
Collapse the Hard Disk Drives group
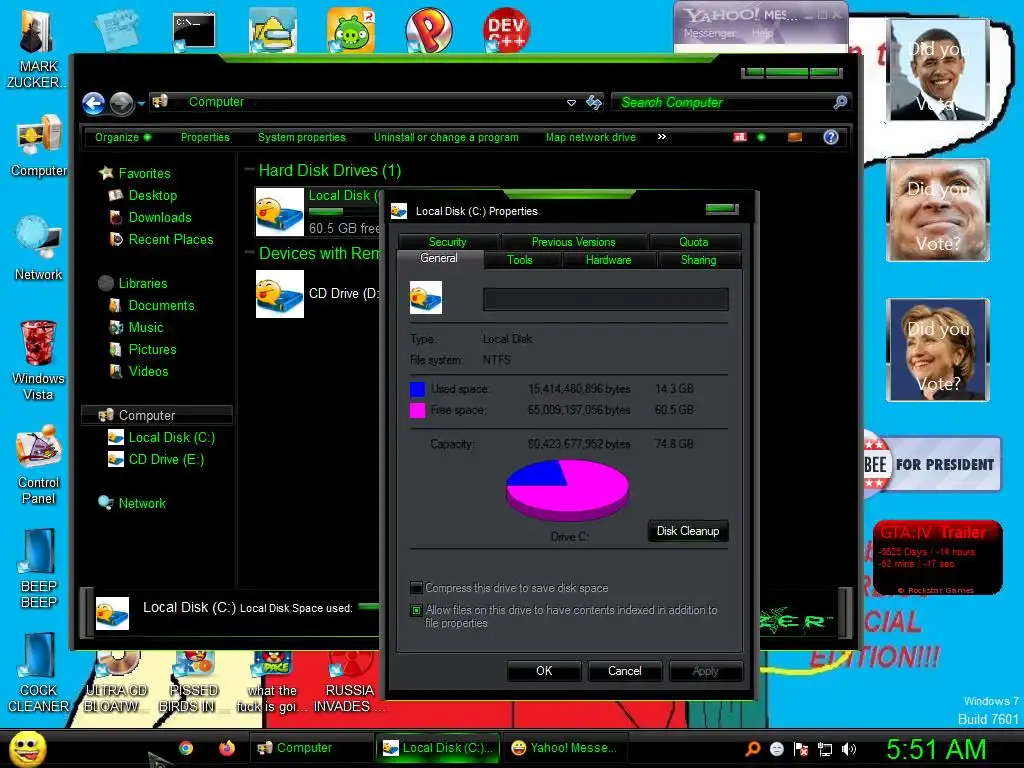point(249,170)
